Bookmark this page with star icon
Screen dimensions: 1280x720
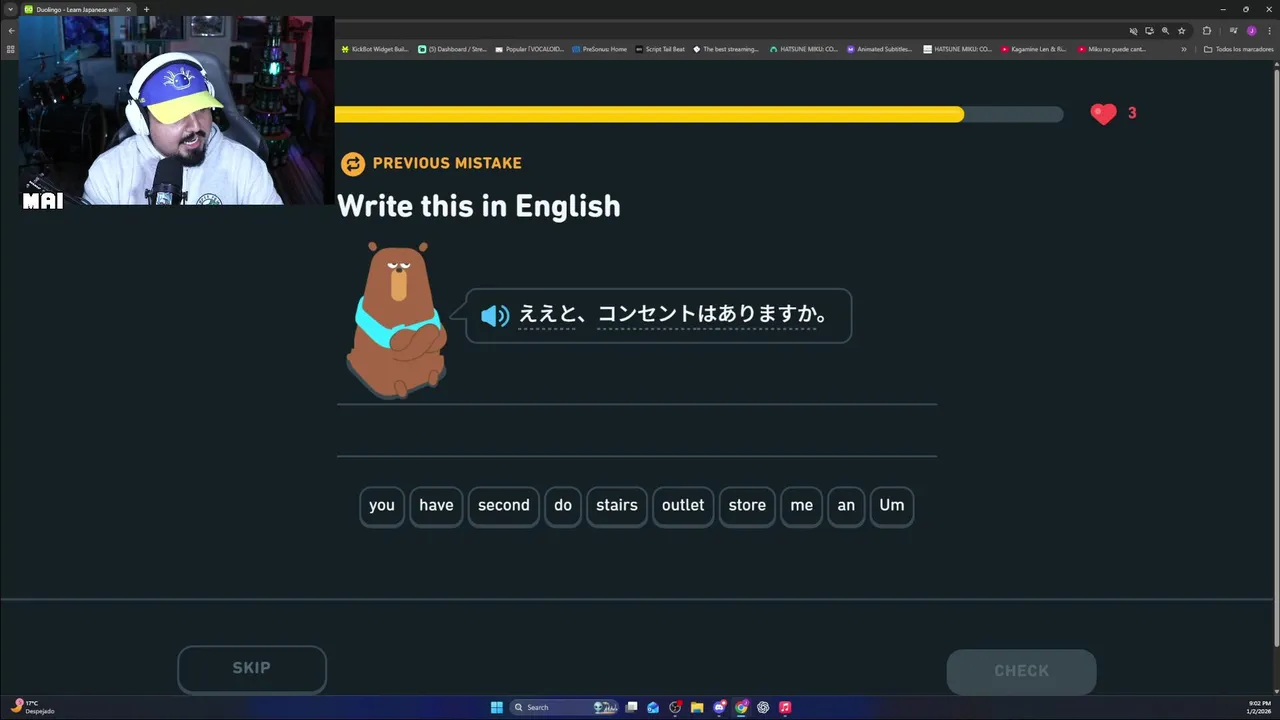pyautogui.click(x=1181, y=31)
